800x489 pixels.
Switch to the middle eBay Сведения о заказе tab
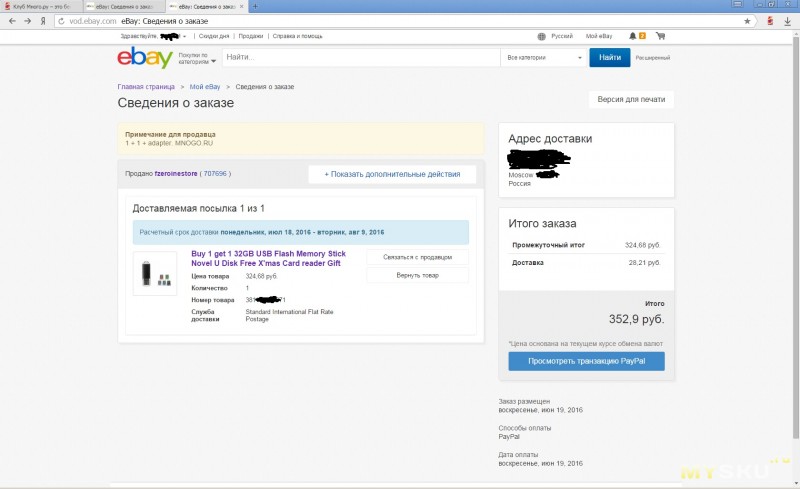point(124,7)
